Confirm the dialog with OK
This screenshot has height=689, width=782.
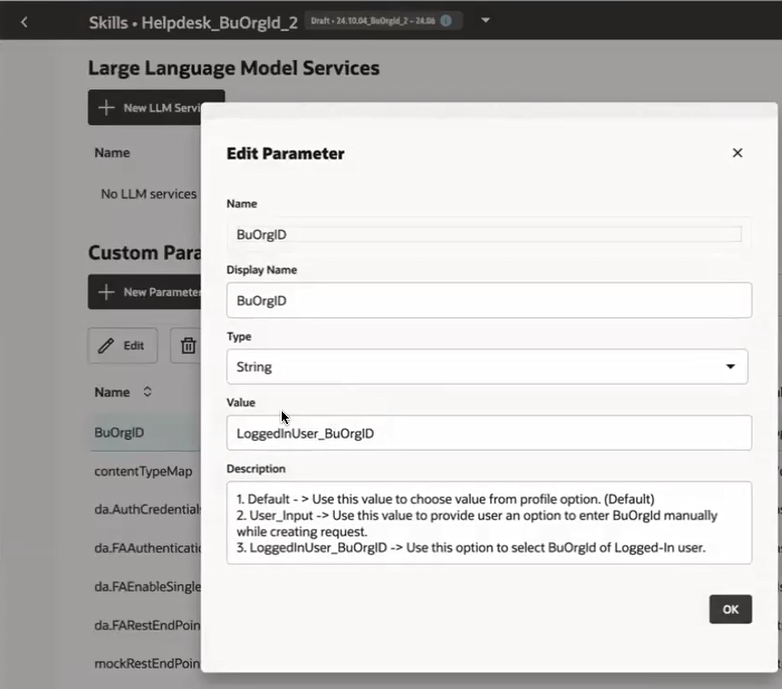[730, 609]
